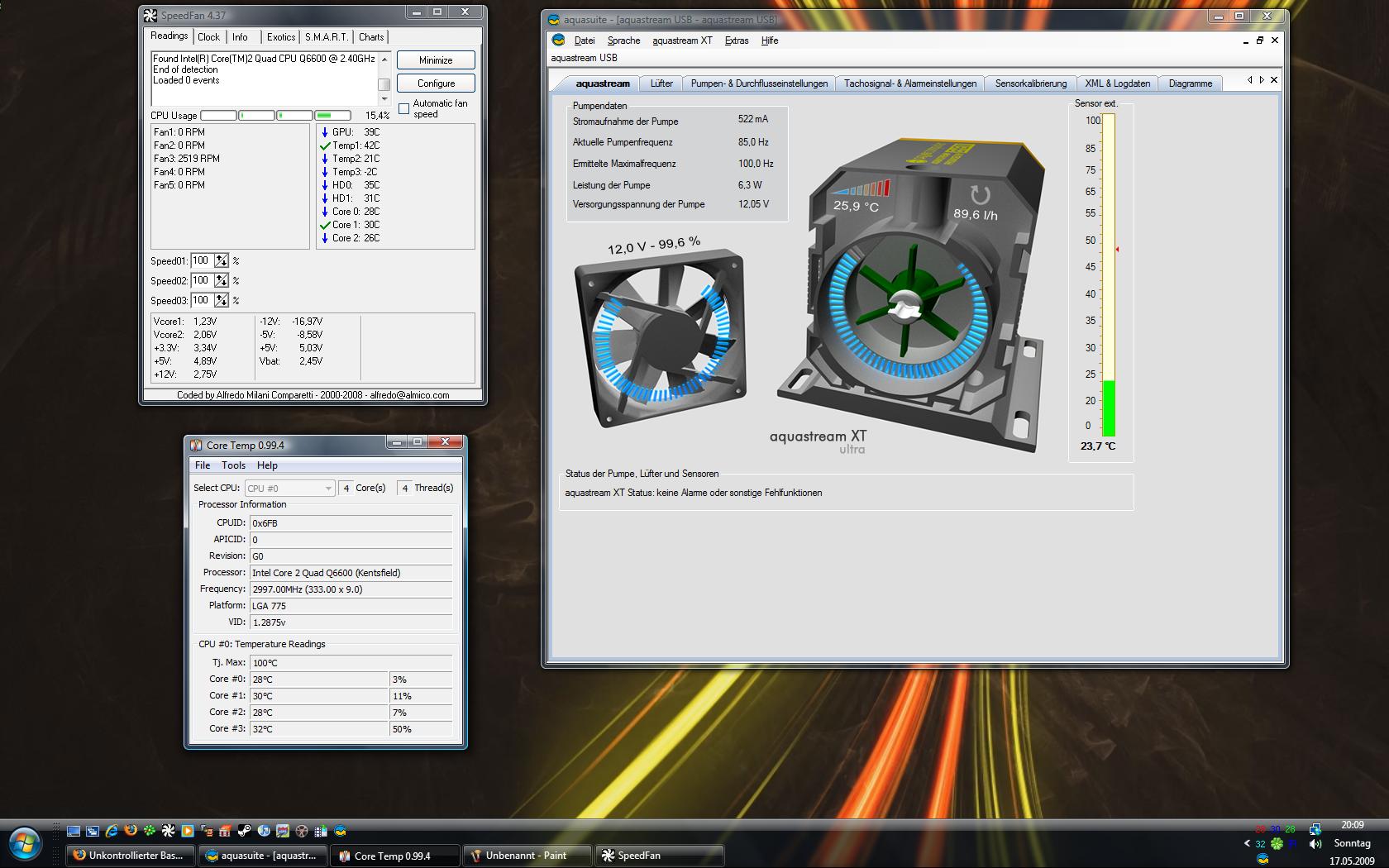This screenshot has height=868, width=1389.
Task: Click the Sensor ext. temperature bar gauge
Action: [x=1109, y=275]
